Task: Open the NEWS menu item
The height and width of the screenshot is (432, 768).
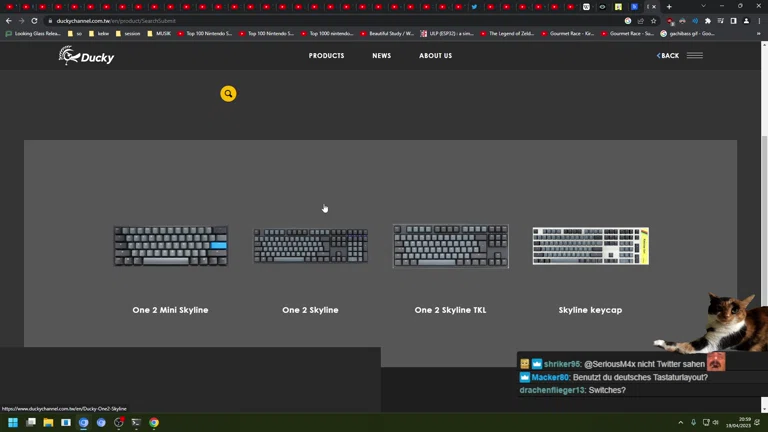Action: point(381,56)
